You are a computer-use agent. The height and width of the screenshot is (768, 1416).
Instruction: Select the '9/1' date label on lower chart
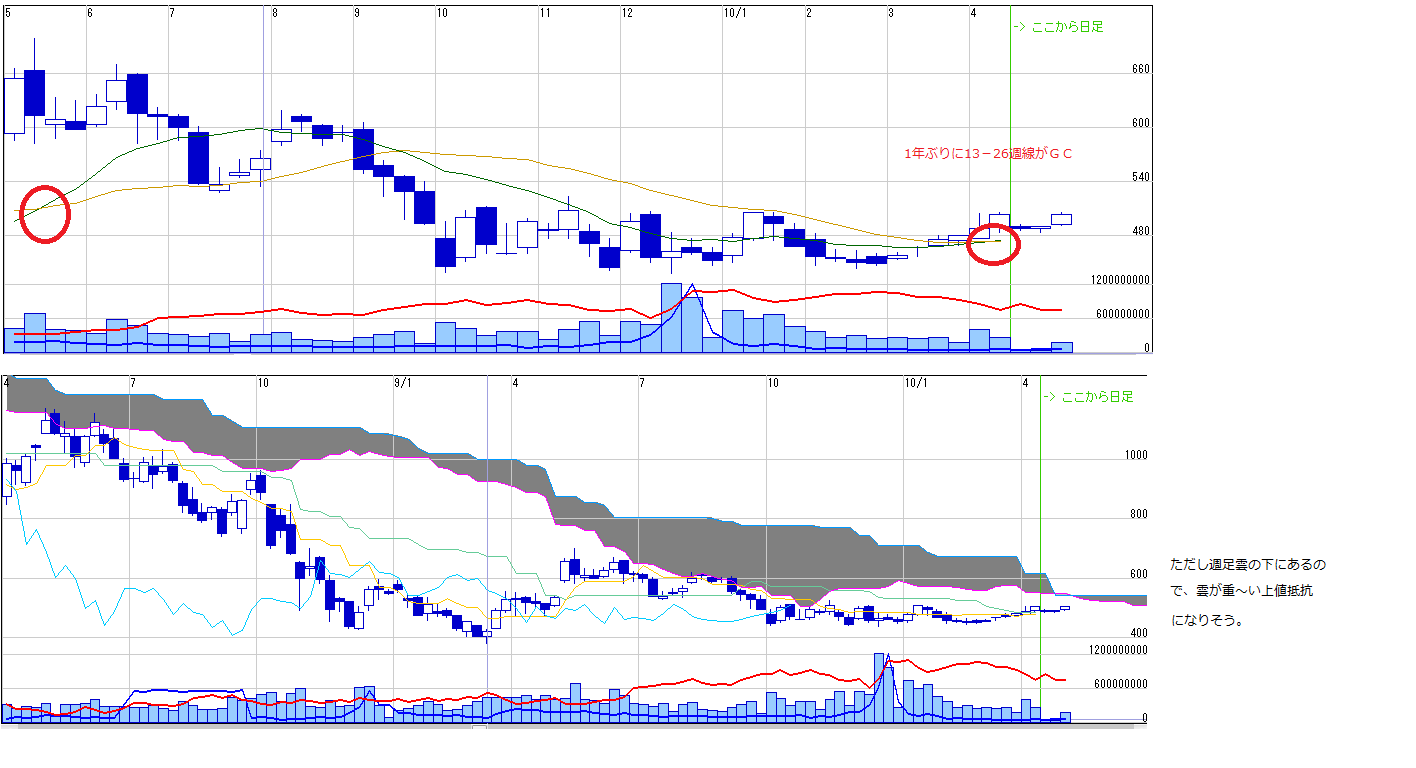pos(403,383)
